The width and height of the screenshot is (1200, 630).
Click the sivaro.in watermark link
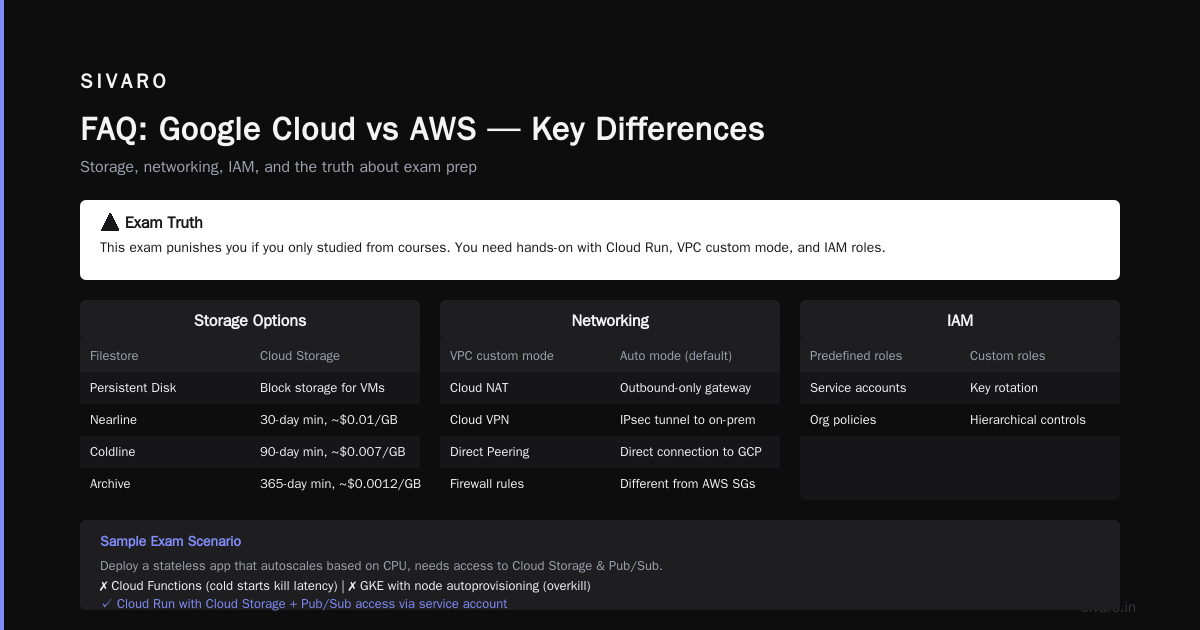[1108, 607]
